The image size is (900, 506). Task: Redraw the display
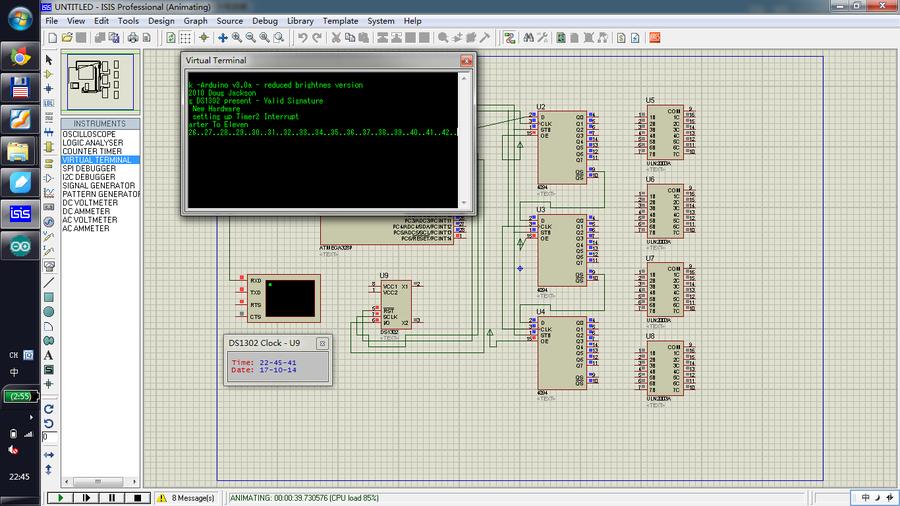171,38
